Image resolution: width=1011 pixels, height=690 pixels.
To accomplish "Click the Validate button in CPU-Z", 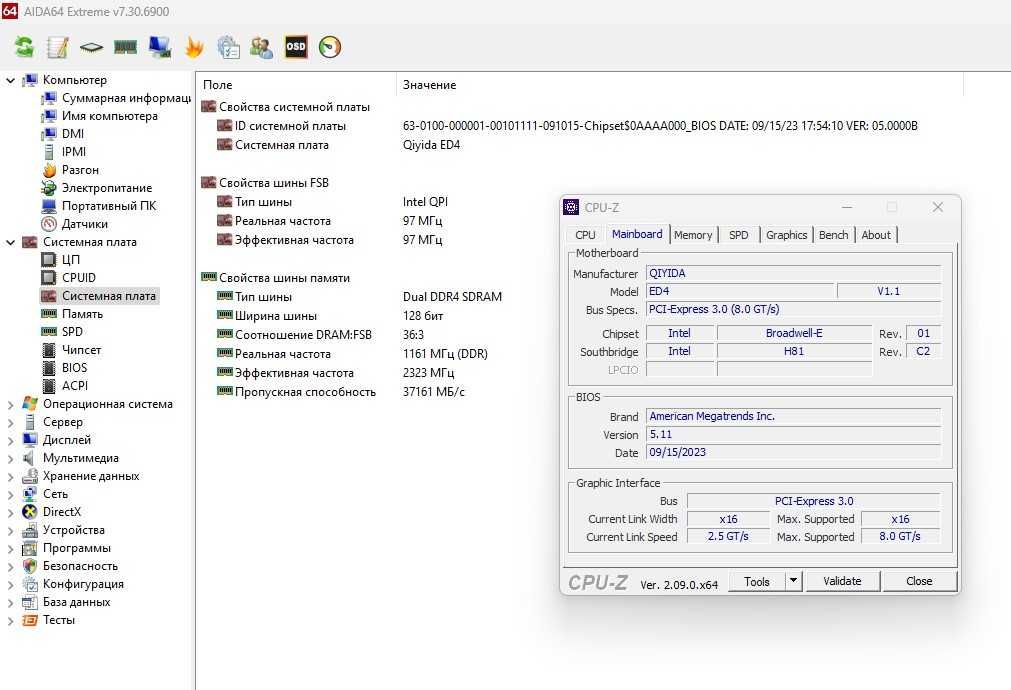I will 842,581.
